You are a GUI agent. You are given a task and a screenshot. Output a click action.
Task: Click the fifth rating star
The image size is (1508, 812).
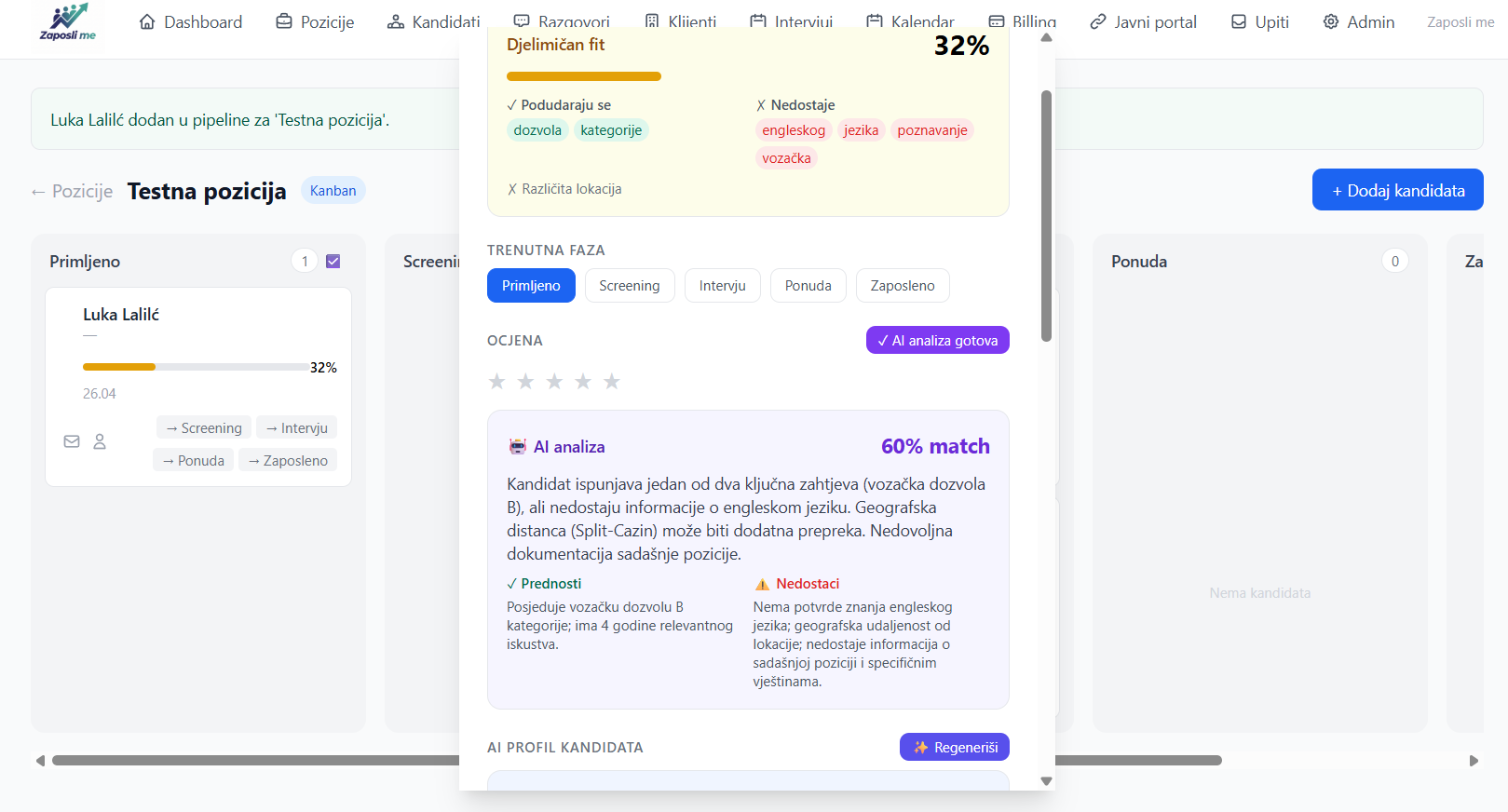(x=612, y=382)
